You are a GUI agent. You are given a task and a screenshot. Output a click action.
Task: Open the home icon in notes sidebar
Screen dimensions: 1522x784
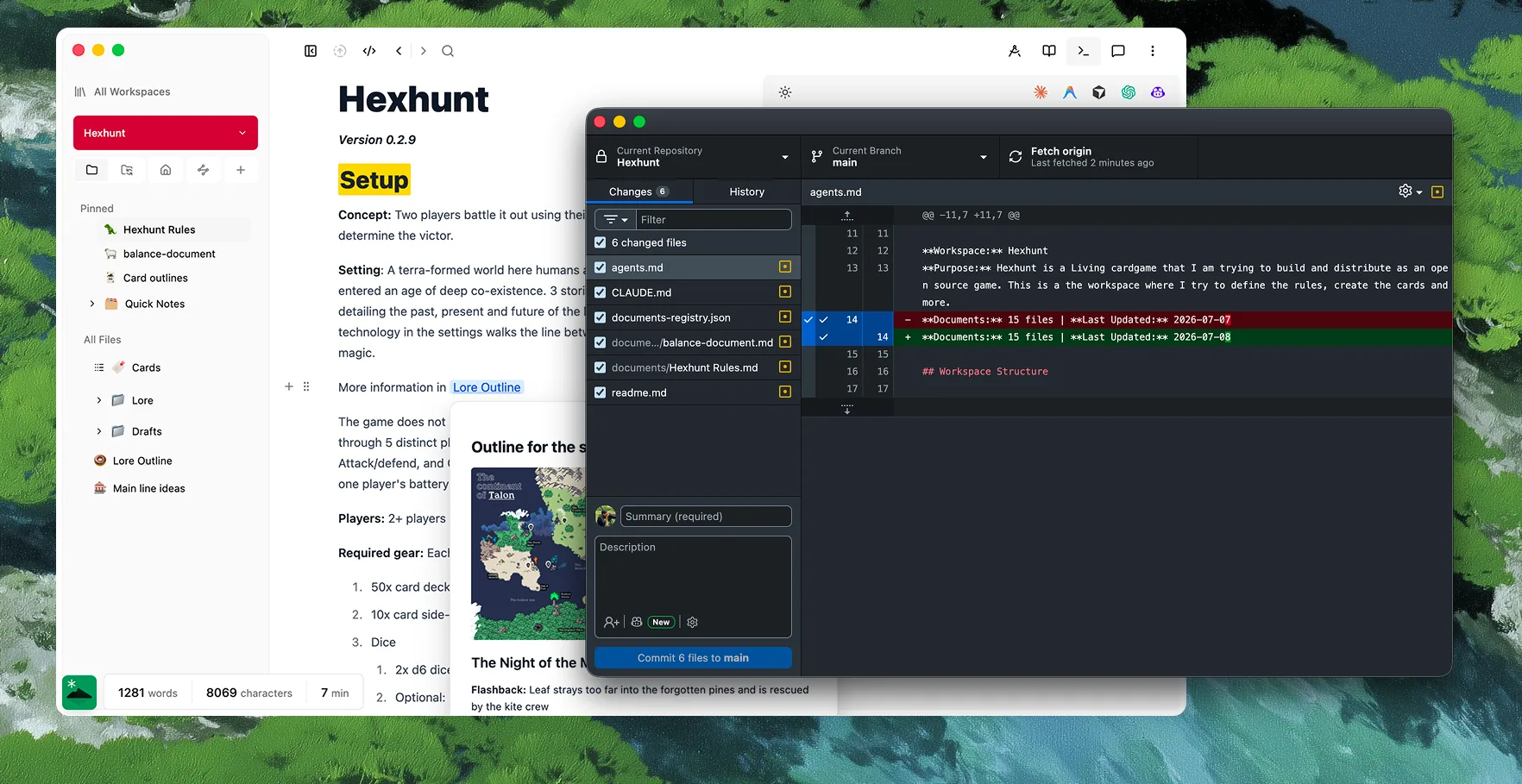tap(166, 170)
